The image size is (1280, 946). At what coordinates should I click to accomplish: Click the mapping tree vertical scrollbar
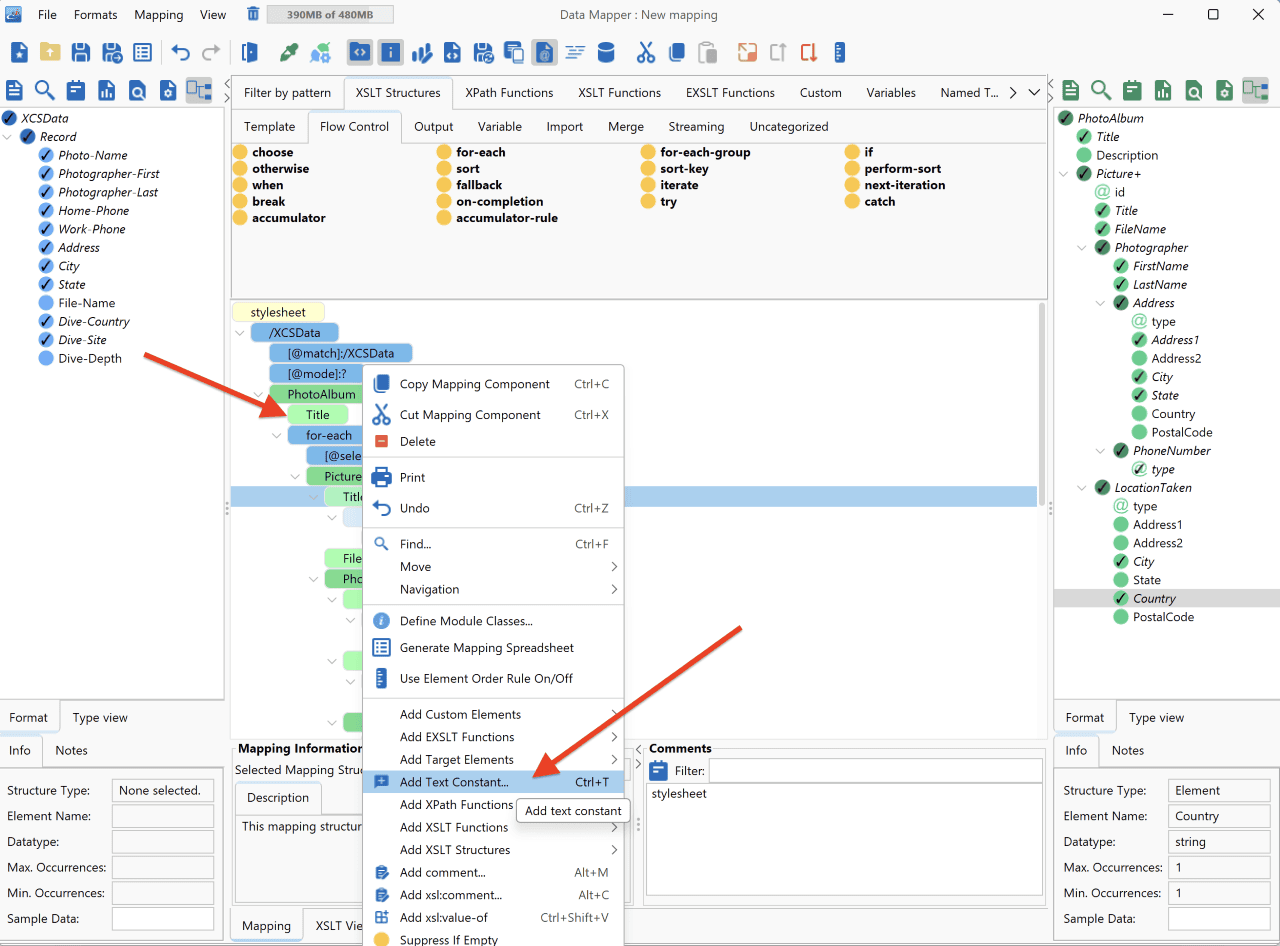click(1042, 405)
